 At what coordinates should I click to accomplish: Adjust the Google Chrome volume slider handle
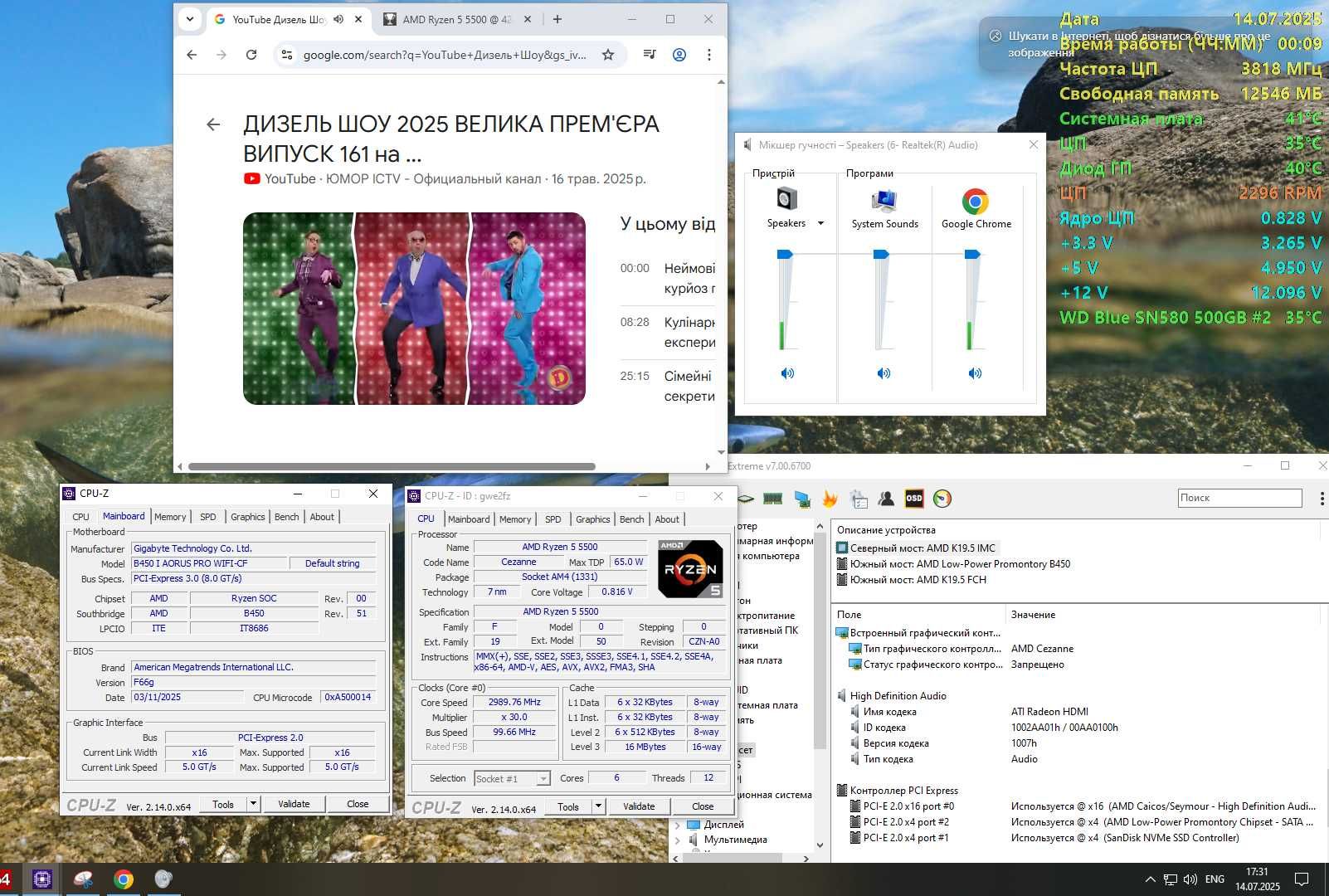click(973, 255)
